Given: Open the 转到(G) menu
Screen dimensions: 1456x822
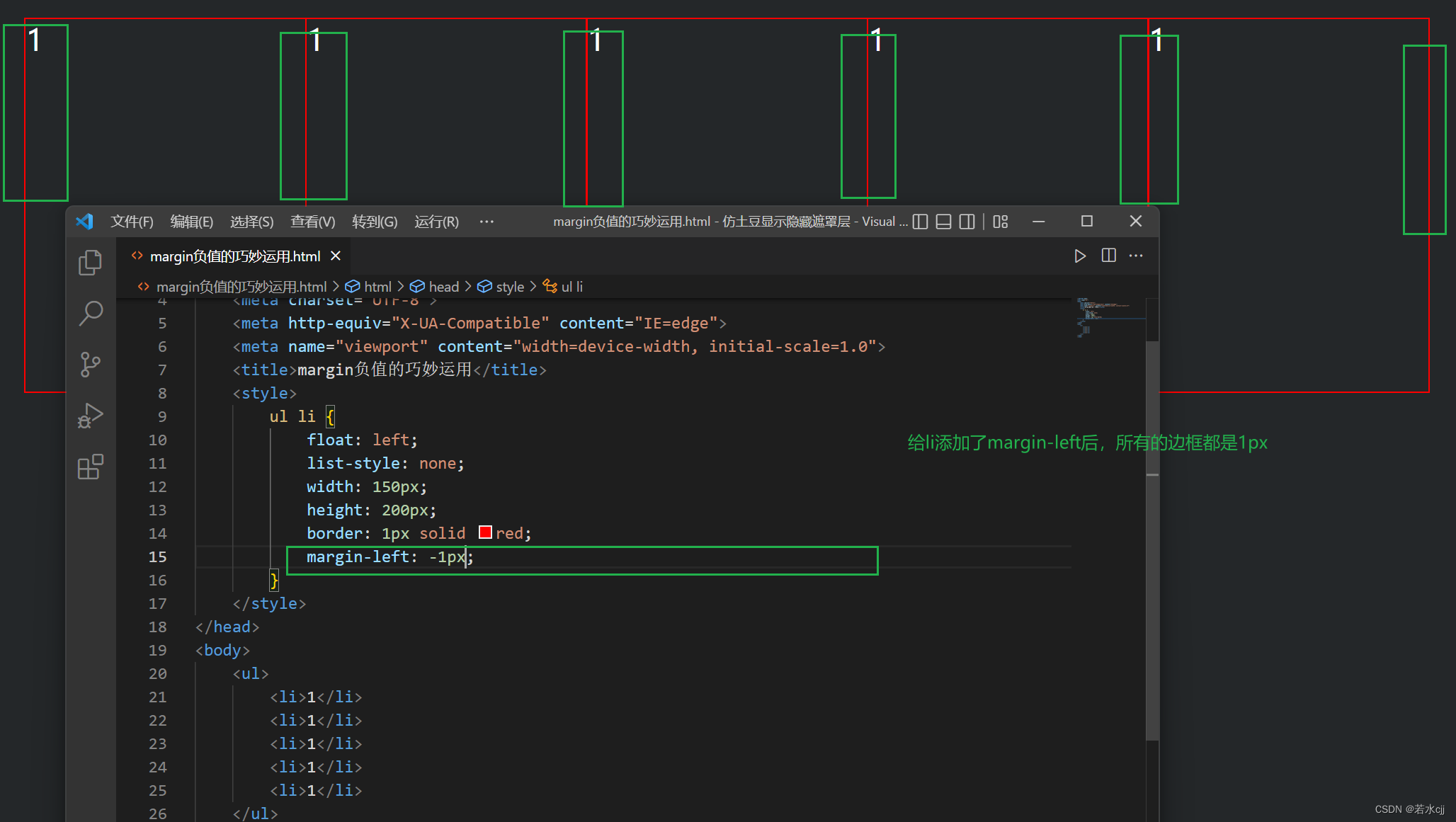Looking at the screenshot, I should coord(375,222).
